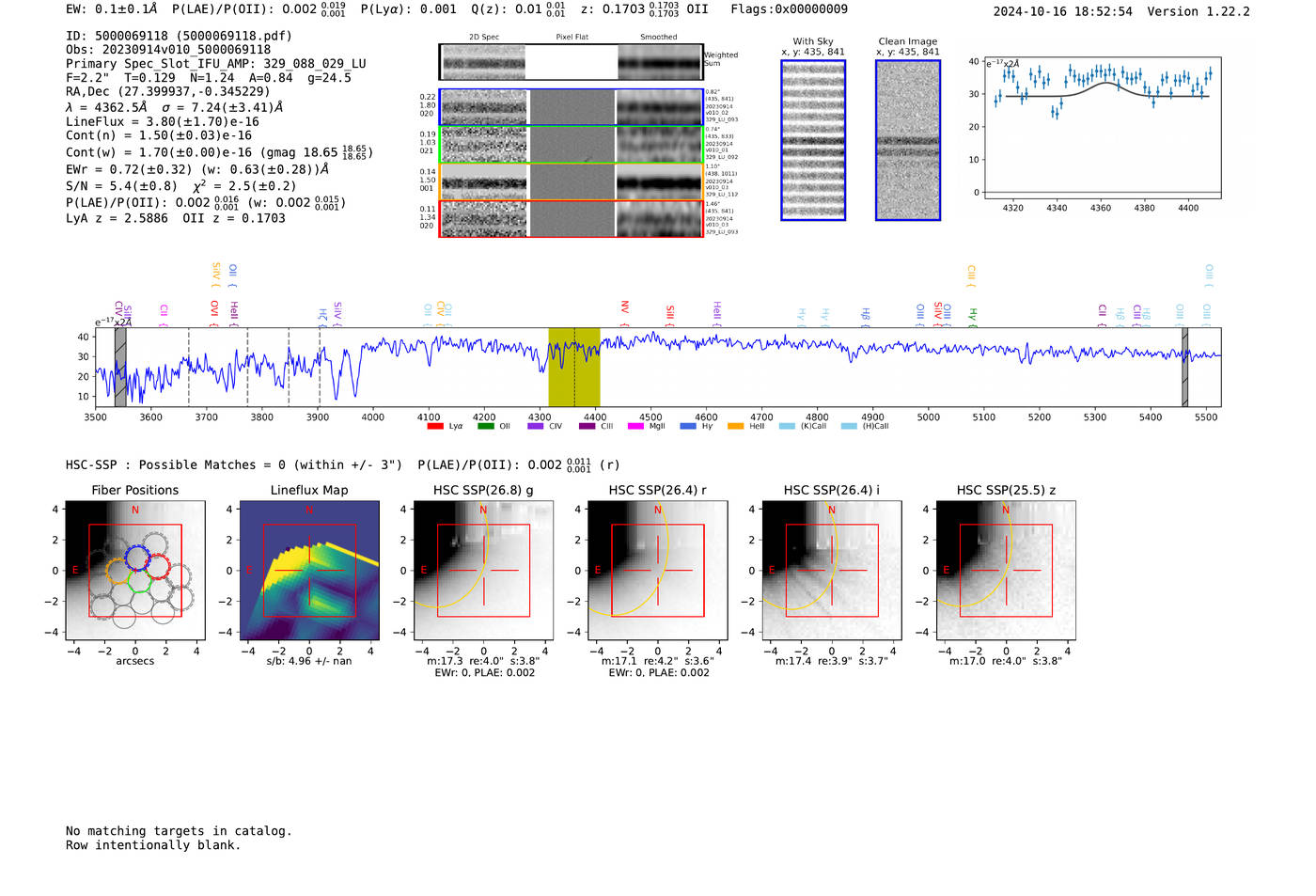Click the hatched gray band near 5460
The width and height of the screenshot is (1316, 896).
coord(1184,367)
